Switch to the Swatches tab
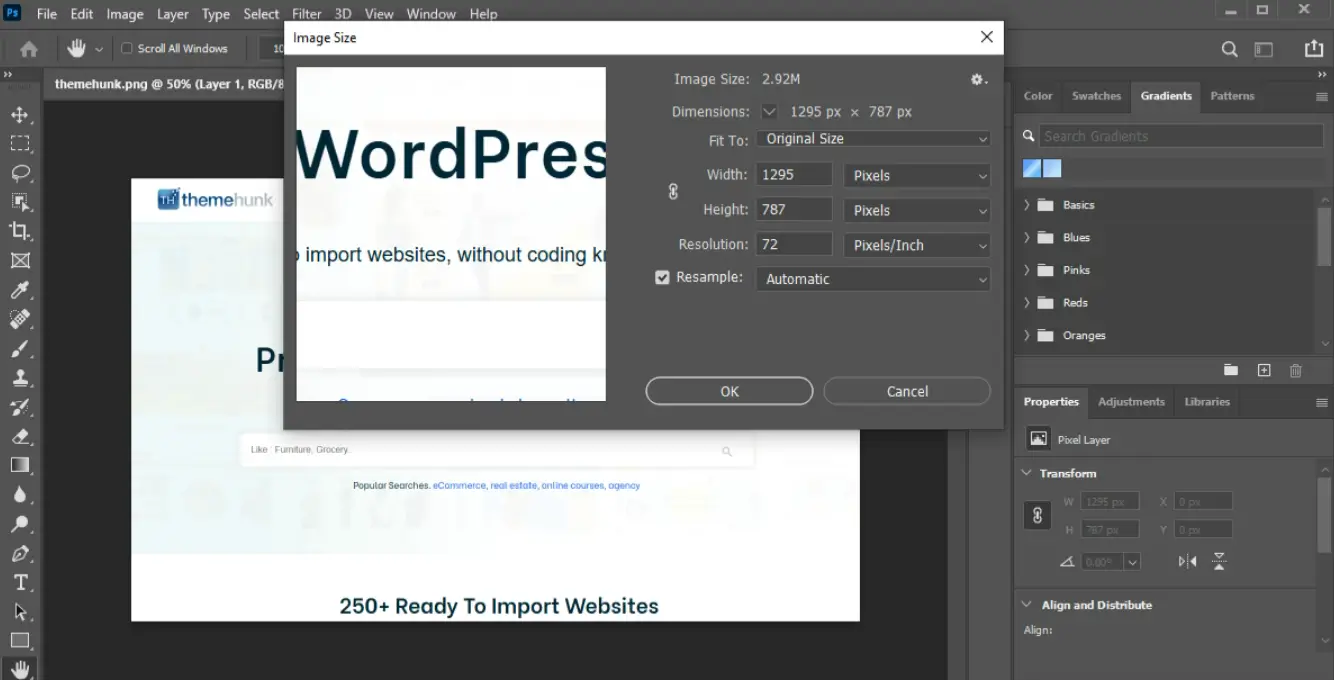Image resolution: width=1334 pixels, height=680 pixels. click(1096, 96)
